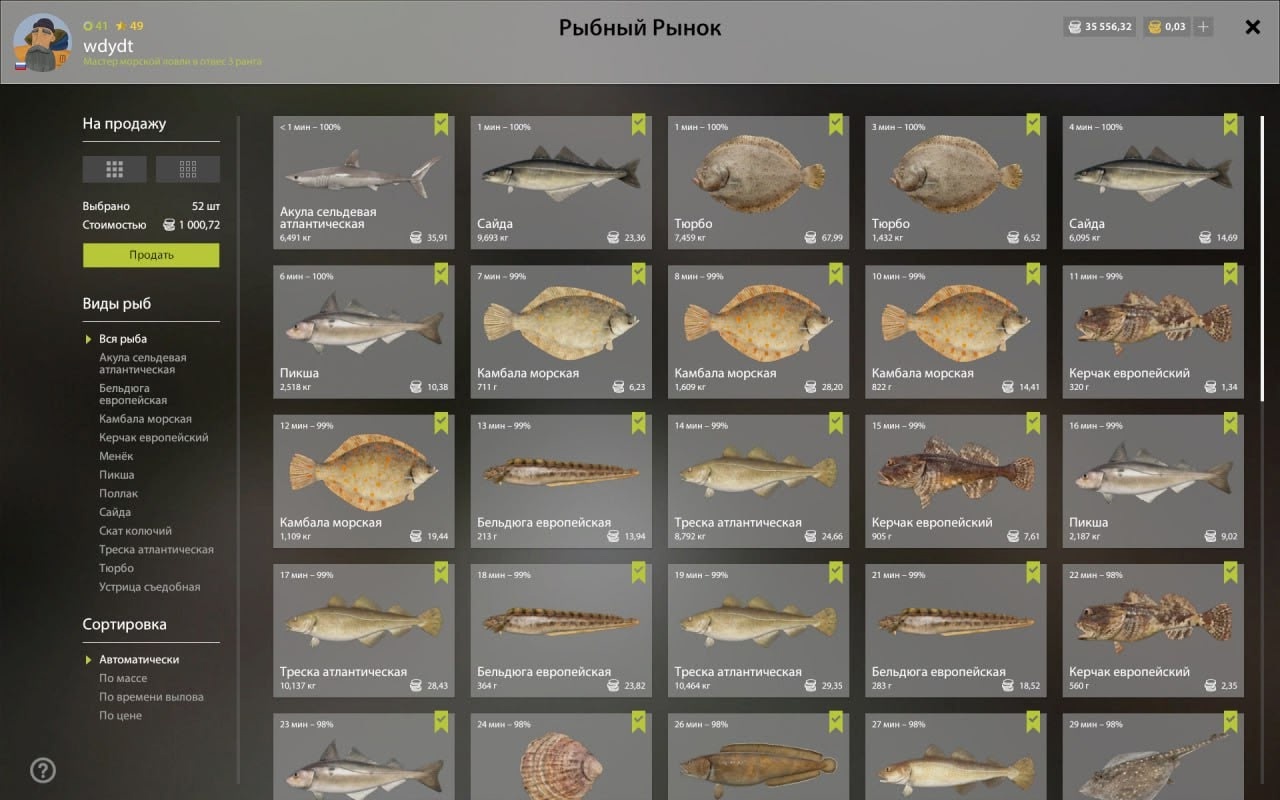Uncheck the Сайда 6,095 кг card checkmark

pos(1230,125)
